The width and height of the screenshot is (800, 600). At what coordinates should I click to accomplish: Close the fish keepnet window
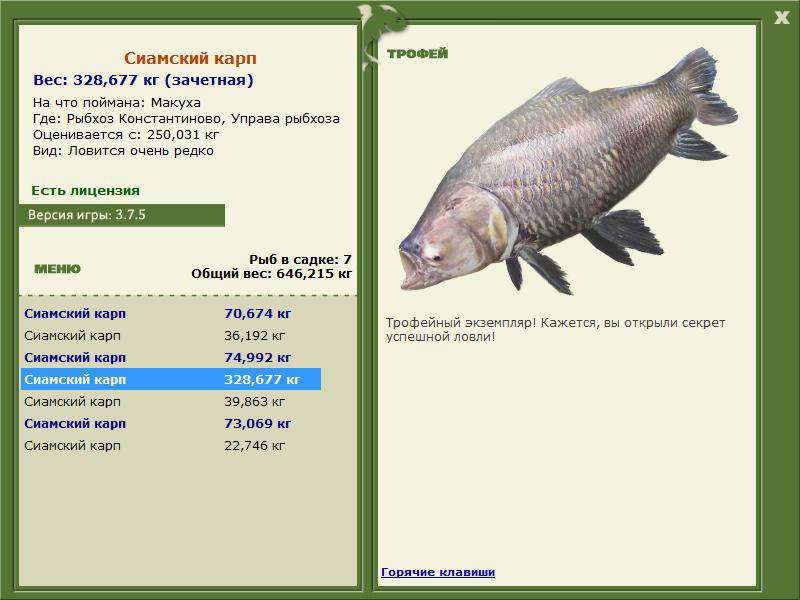pyautogui.click(x=782, y=18)
